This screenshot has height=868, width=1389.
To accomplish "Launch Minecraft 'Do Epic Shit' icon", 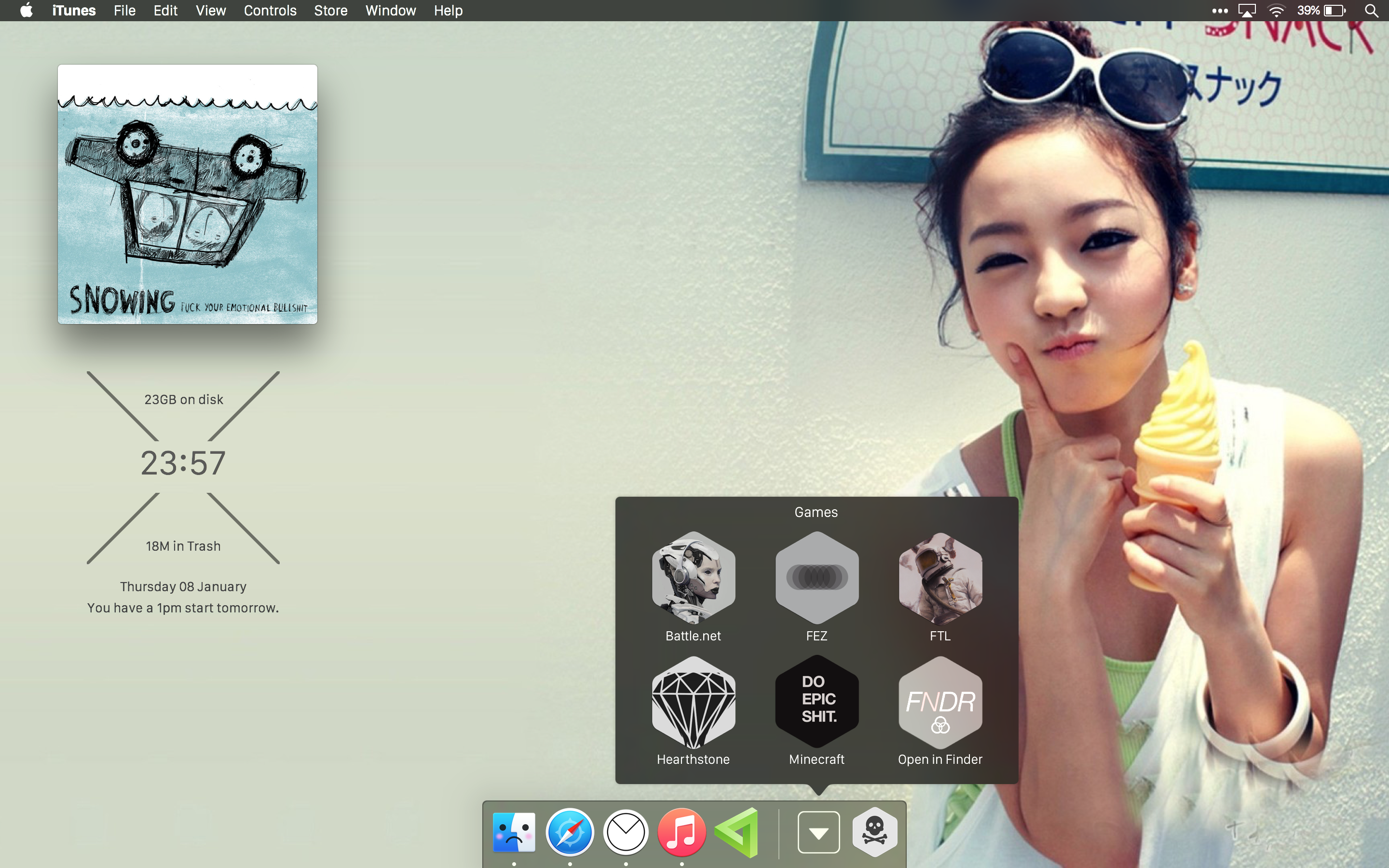I will coord(817,702).
